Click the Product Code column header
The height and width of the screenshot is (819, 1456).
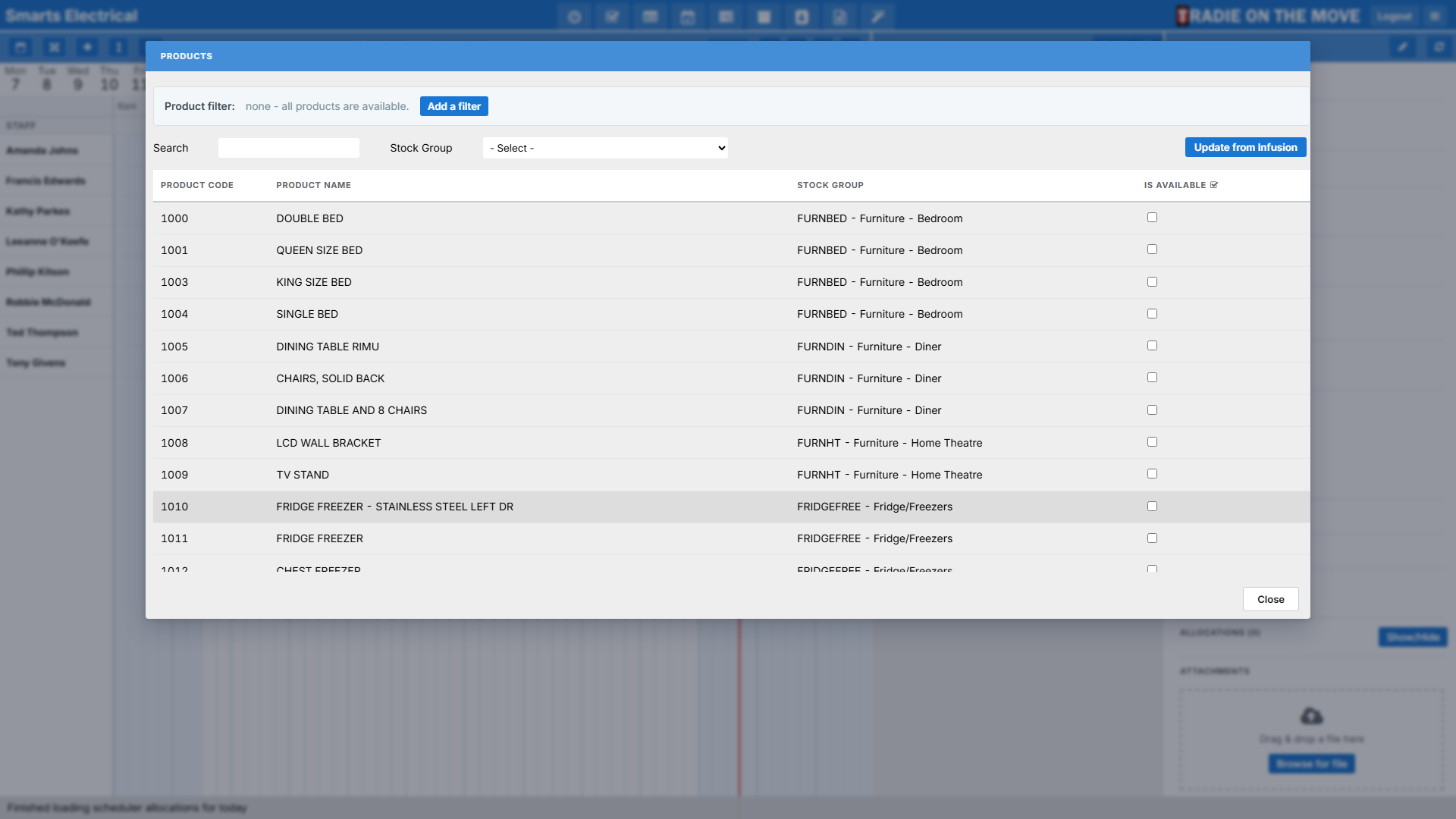(x=197, y=185)
